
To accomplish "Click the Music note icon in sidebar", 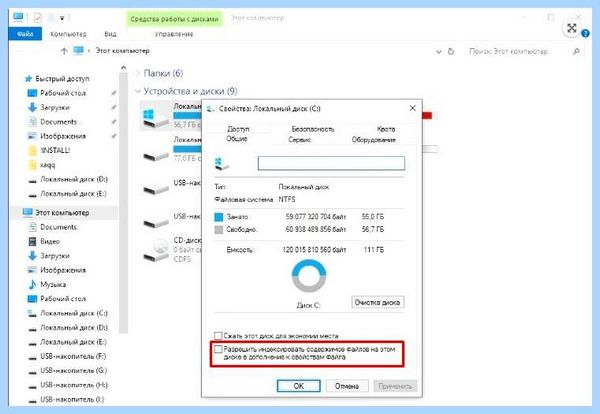I will tap(33, 284).
